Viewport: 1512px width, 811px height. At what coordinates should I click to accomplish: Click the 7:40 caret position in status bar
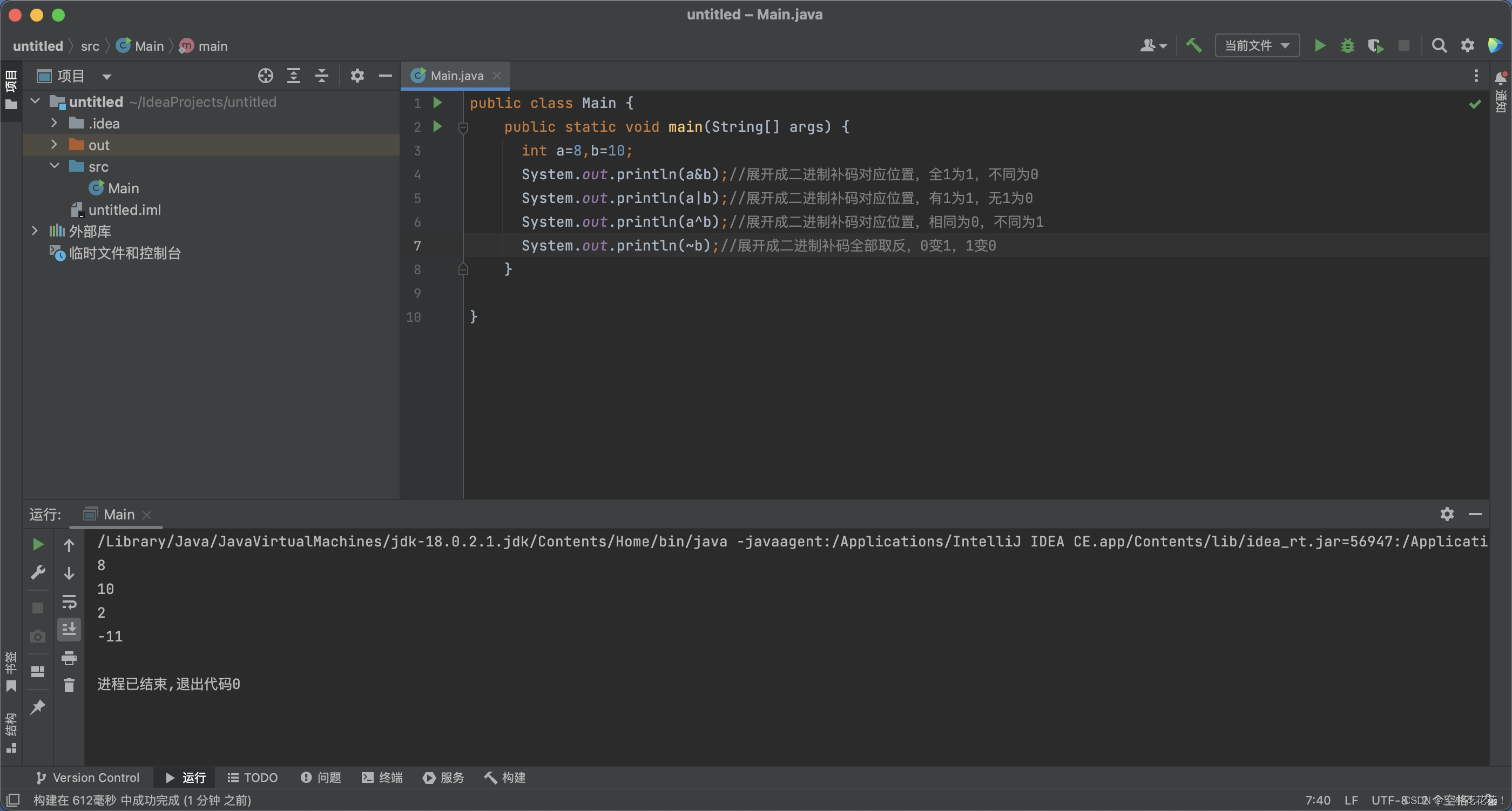(x=1318, y=800)
